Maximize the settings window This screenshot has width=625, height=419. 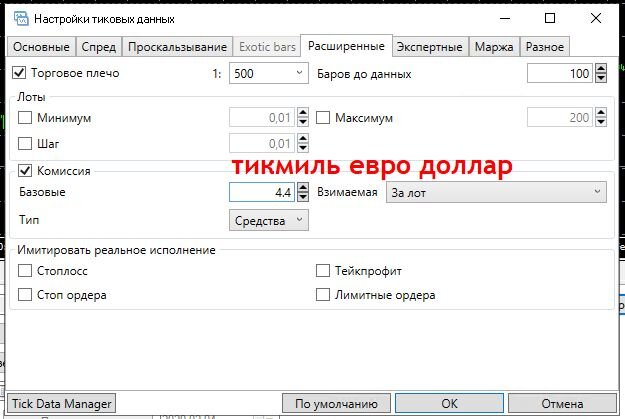click(x=550, y=18)
